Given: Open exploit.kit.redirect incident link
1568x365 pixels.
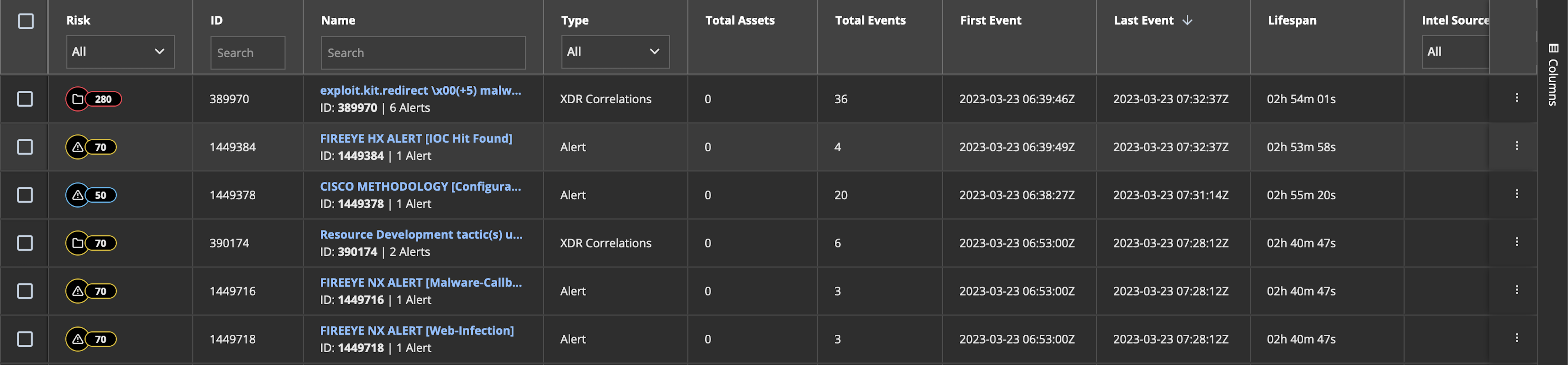Looking at the screenshot, I should [x=420, y=90].
